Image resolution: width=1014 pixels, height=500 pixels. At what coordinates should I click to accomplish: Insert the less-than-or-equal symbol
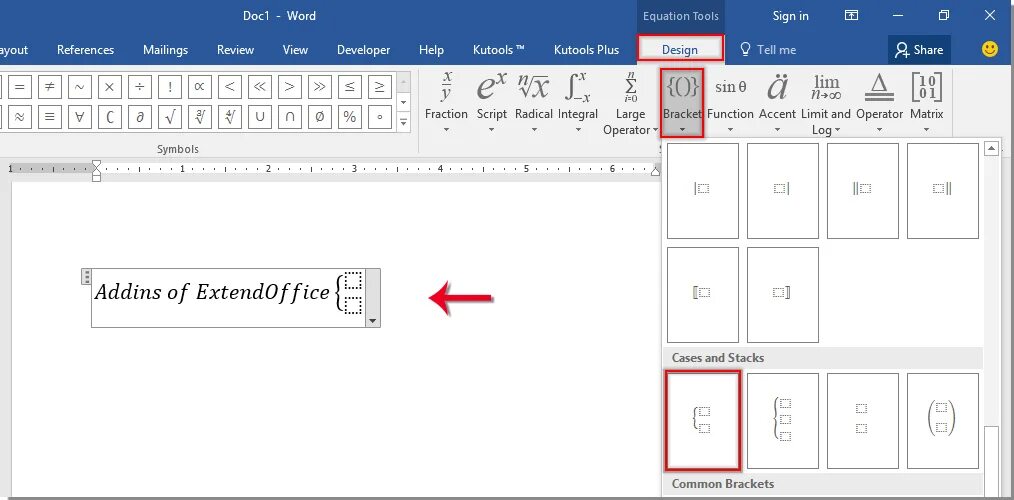tap(350, 87)
